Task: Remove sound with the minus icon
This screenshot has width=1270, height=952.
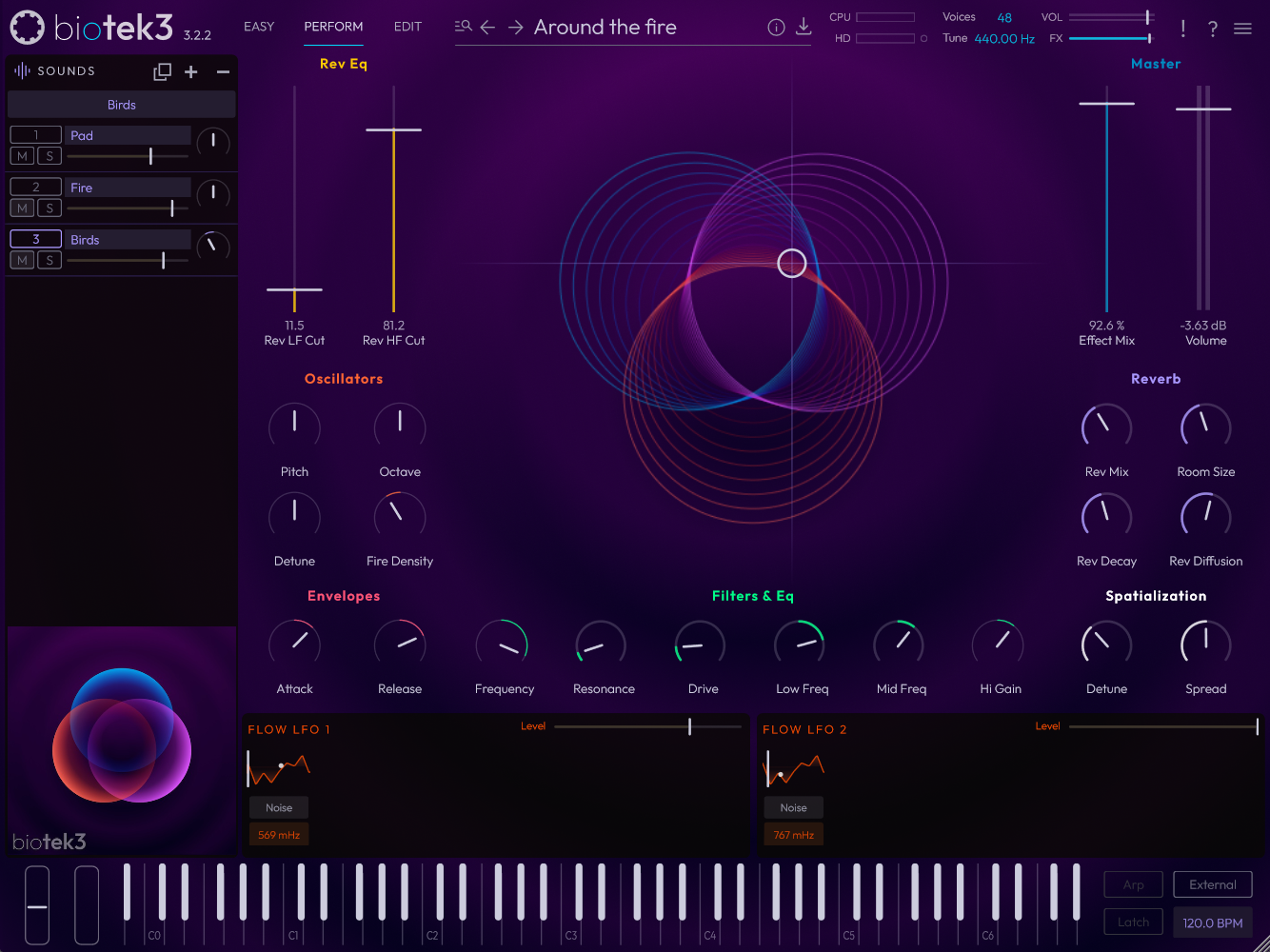Action: click(223, 71)
